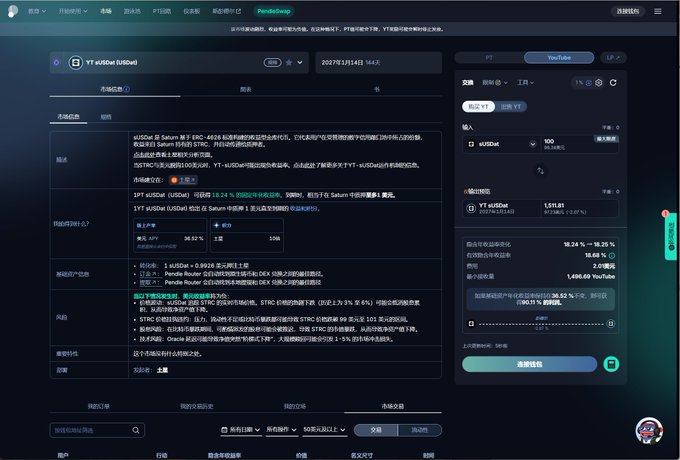
Task: Click the sUSDat token icon in input
Action: pyautogui.click(x=471, y=144)
